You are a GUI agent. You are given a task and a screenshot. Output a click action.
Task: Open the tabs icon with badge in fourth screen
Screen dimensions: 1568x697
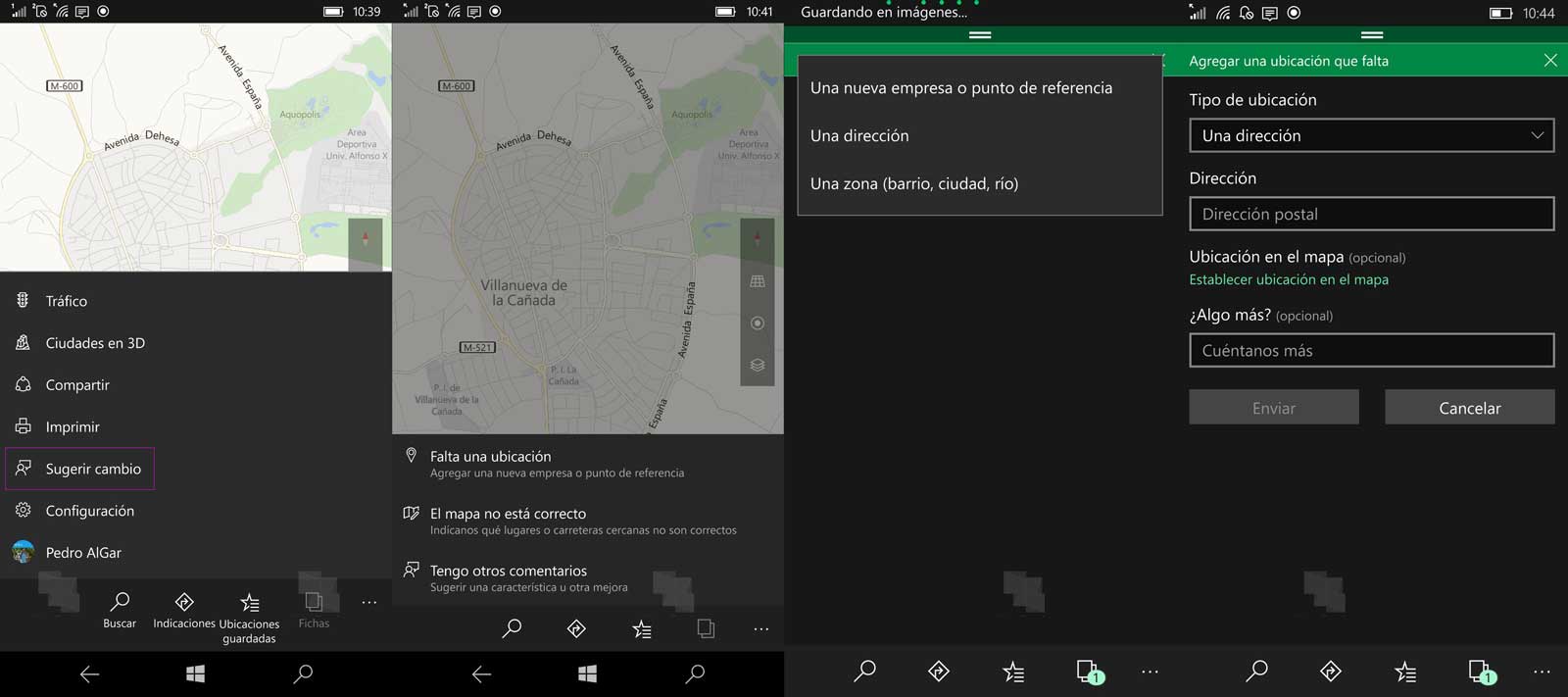pos(1482,672)
